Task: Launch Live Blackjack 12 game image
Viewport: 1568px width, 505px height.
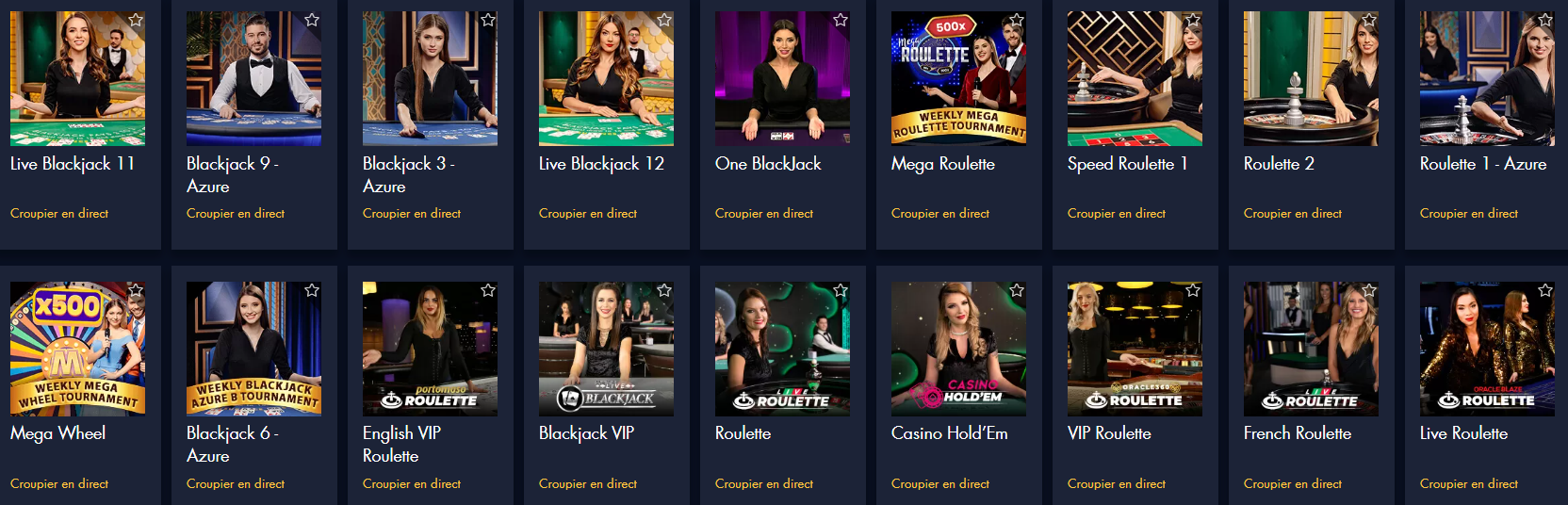Action: [x=606, y=79]
